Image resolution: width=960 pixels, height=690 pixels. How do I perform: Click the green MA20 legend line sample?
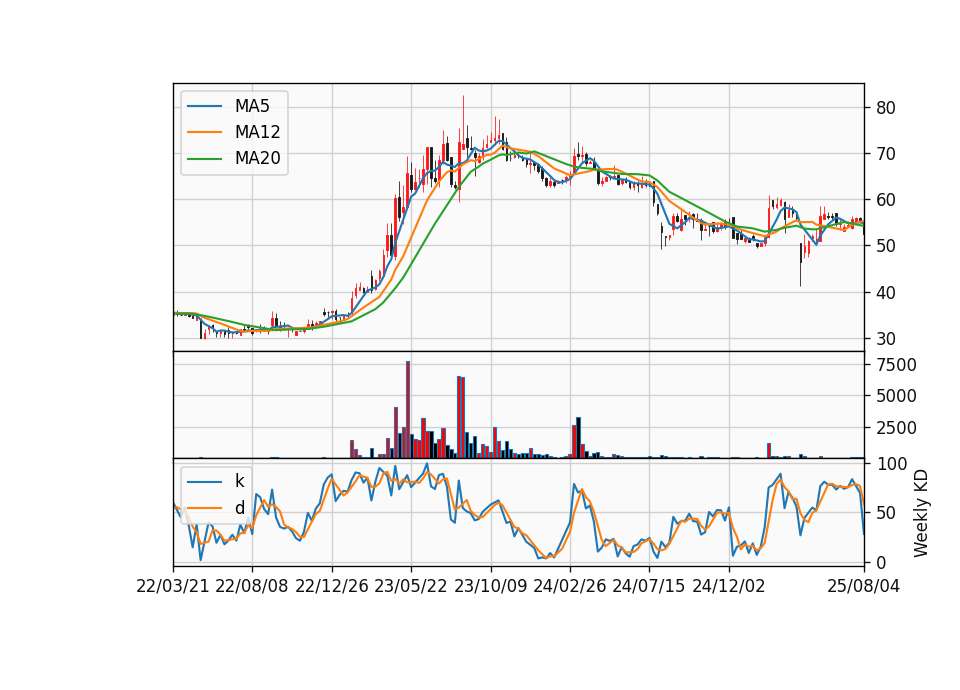click(x=204, y=159)
